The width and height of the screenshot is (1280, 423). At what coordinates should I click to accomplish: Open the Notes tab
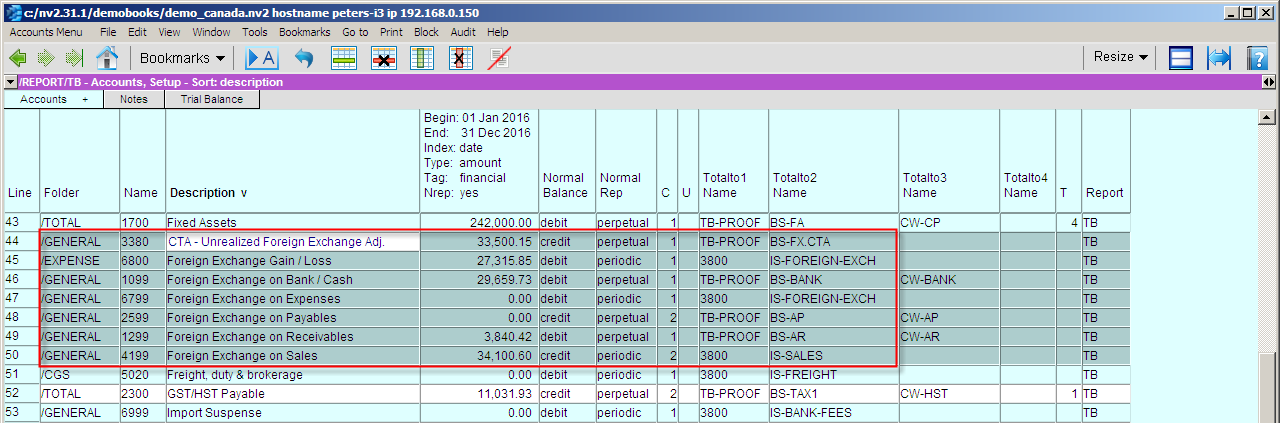(133, 99)
